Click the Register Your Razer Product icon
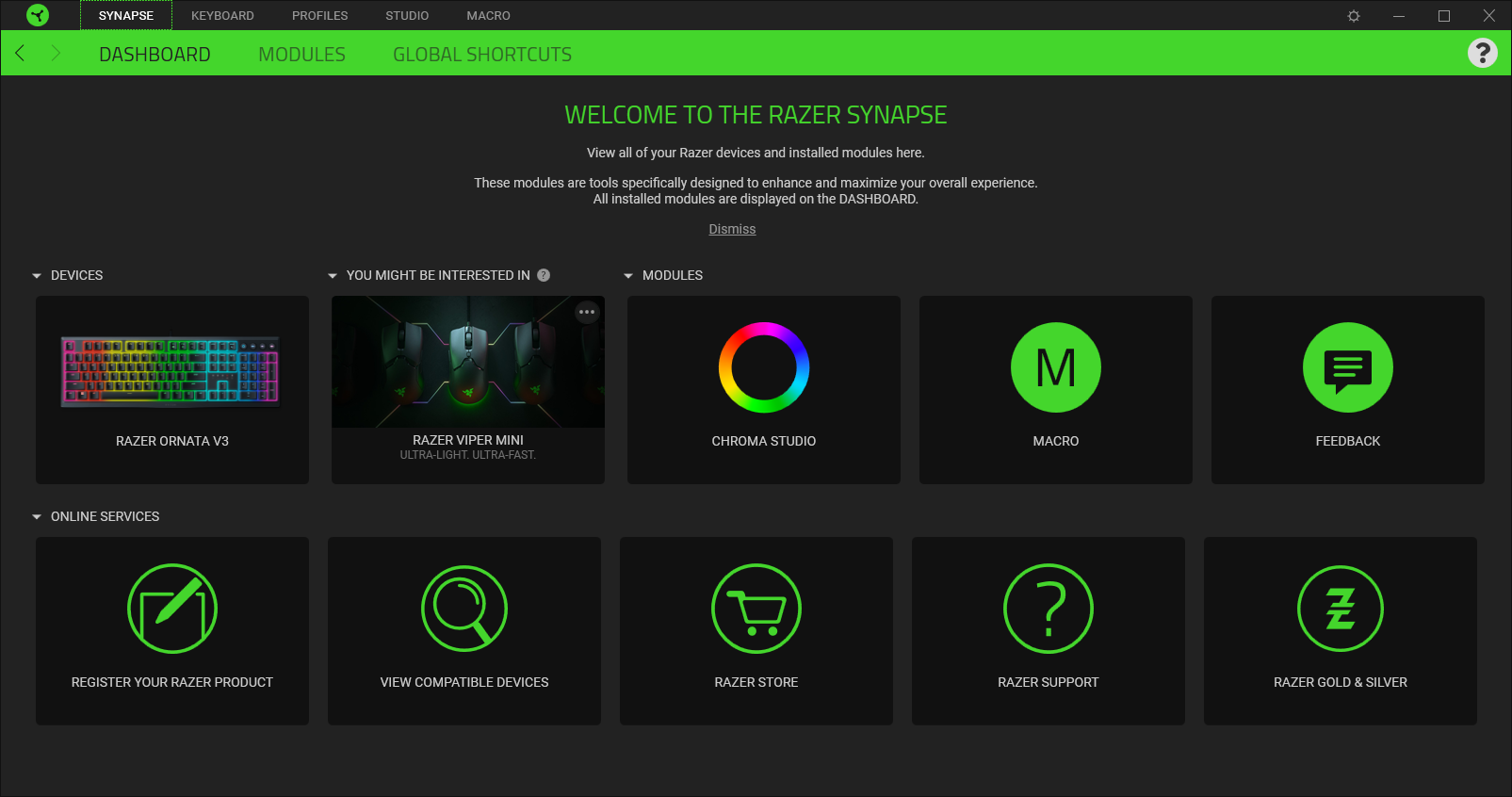The height and width of the screenshot is (797, 1512). [172, 609]
